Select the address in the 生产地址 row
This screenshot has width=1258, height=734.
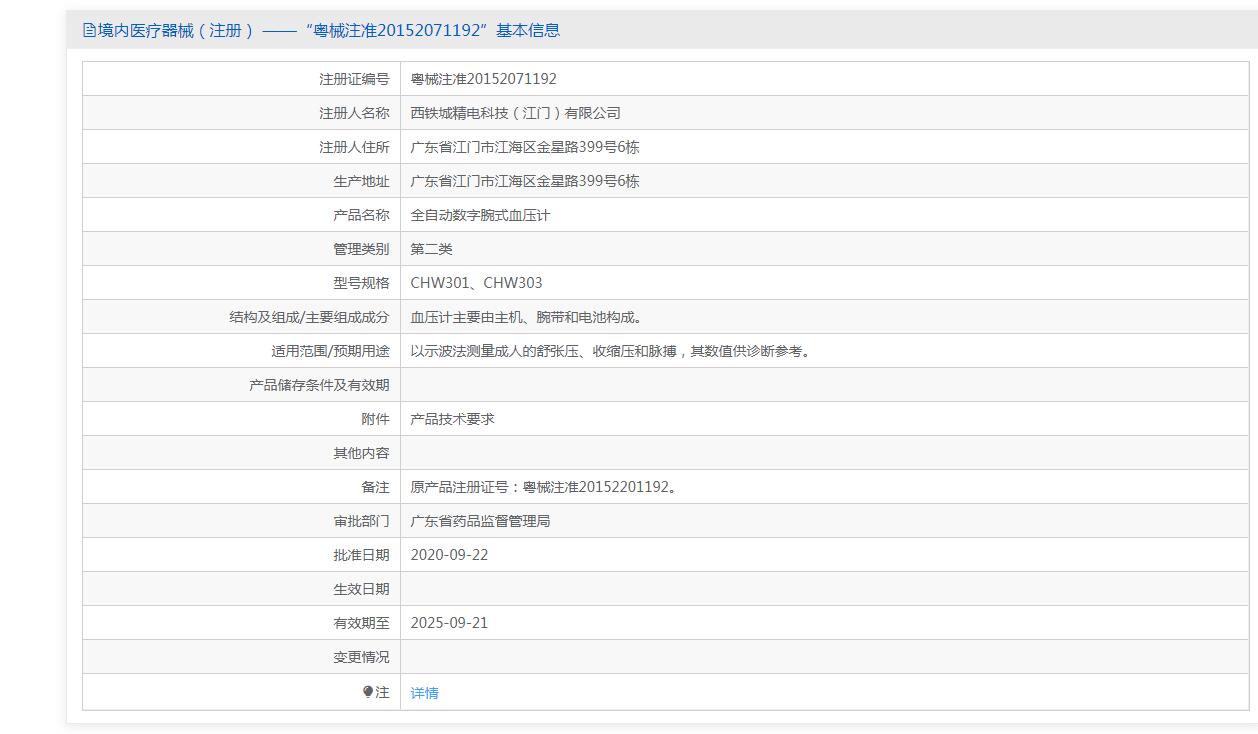[525, 181]
